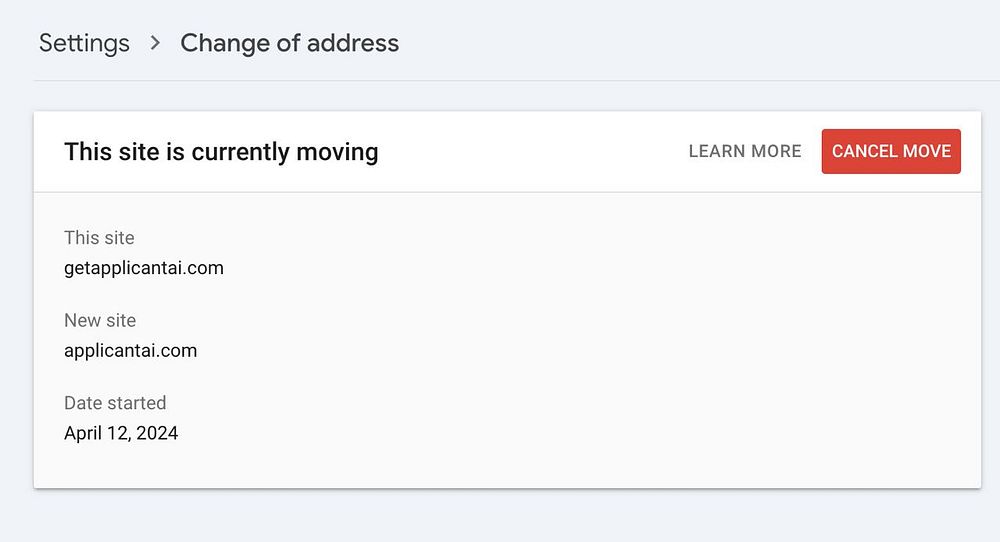1000x542 pixels.
Task: Select the applicantai.com new site domain
Action: click(x=131, y=351)
